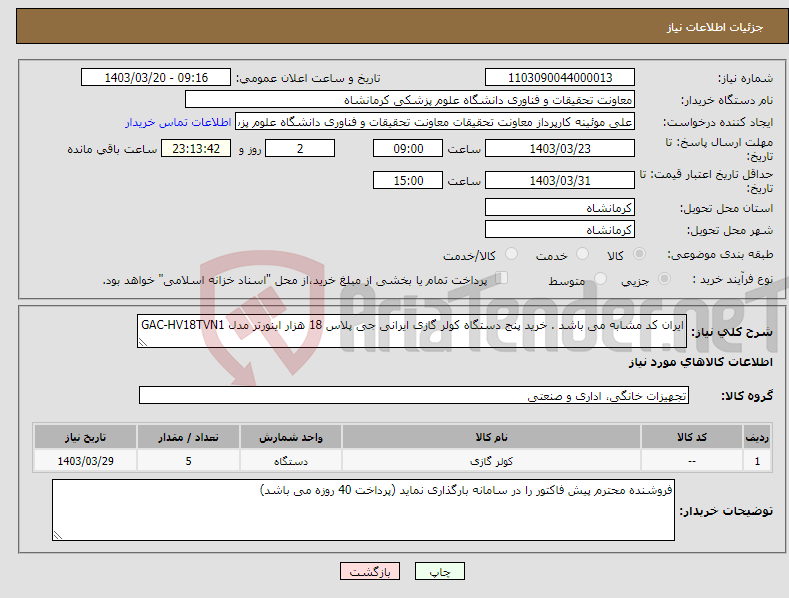Open the اطلاعات تماس خریدار link
The image size is (789, 598).
178,122
